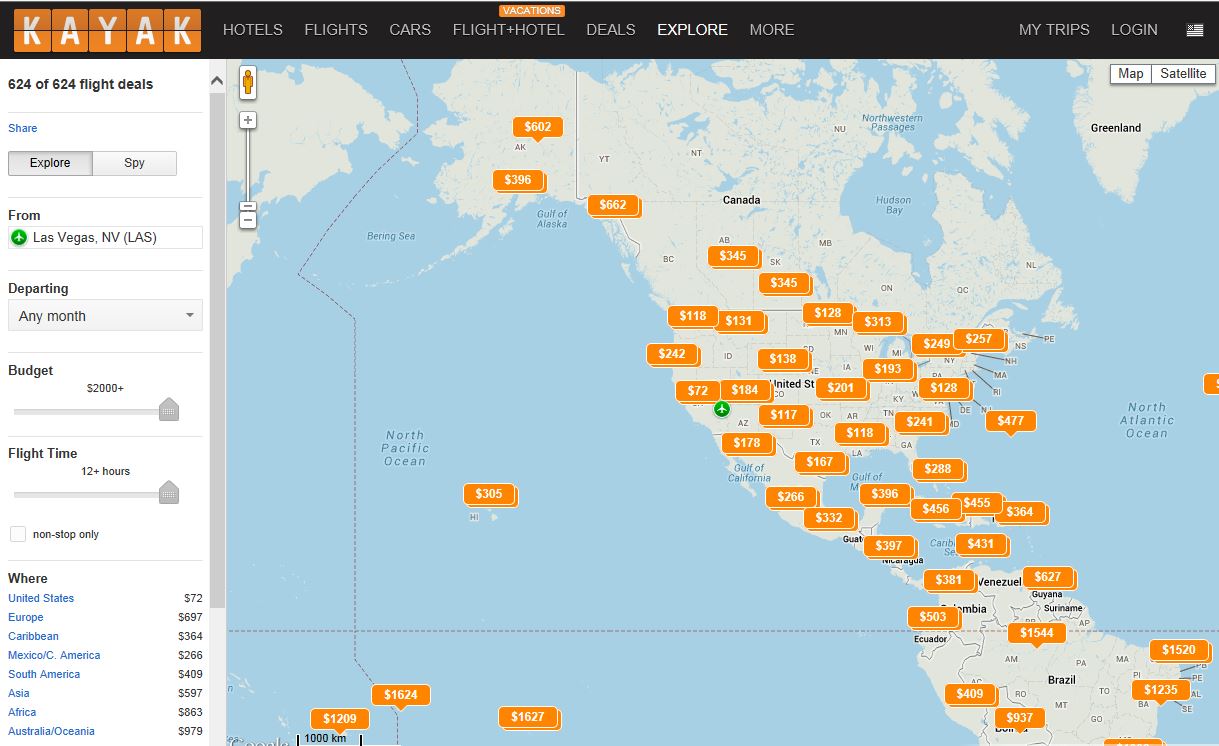1219x746 pixels.
Task: Select the $627 flight deal marker
Action: tap(1048, 577)
